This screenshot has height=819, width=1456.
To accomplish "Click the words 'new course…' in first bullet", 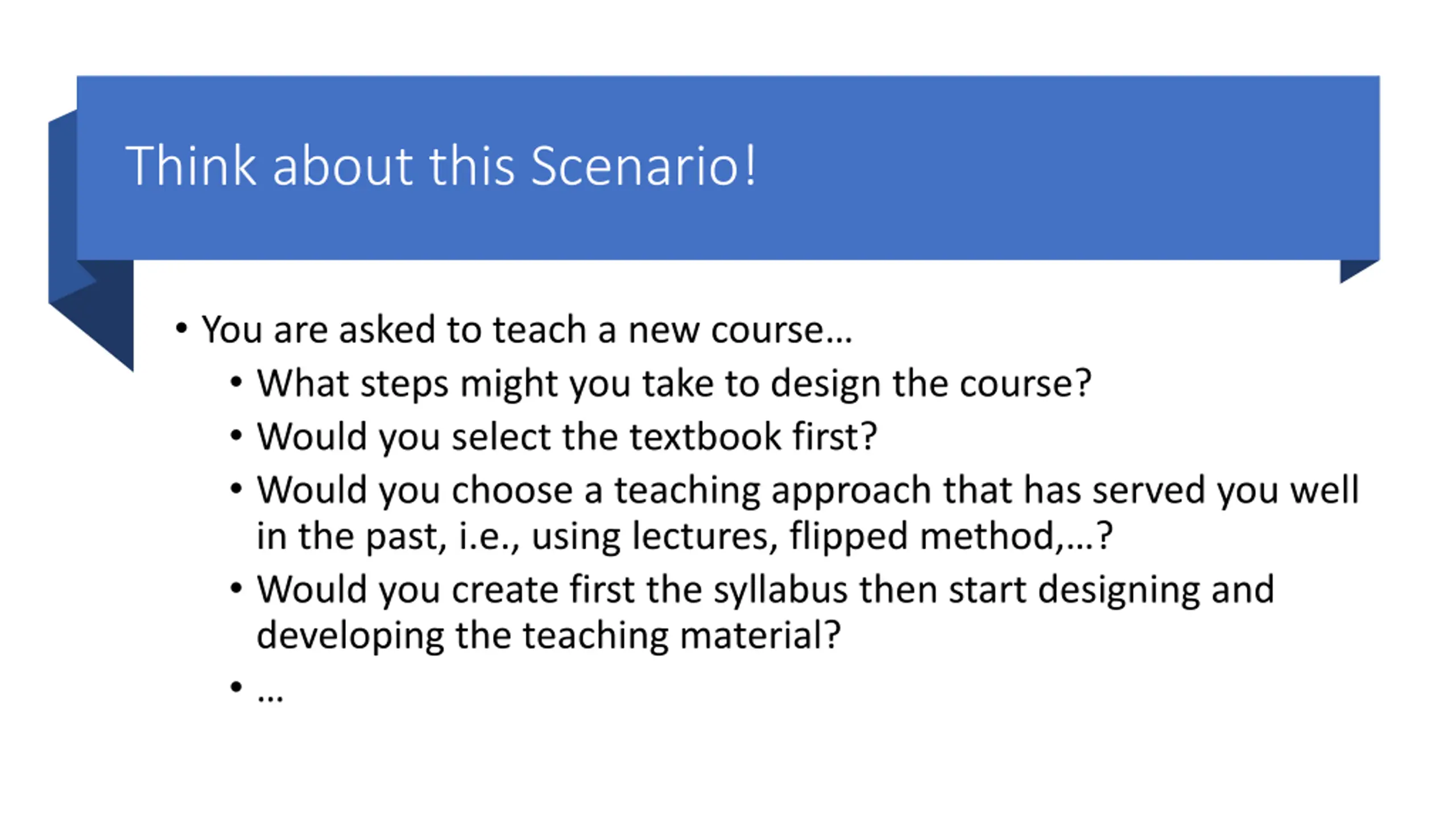I will [740, 329].
